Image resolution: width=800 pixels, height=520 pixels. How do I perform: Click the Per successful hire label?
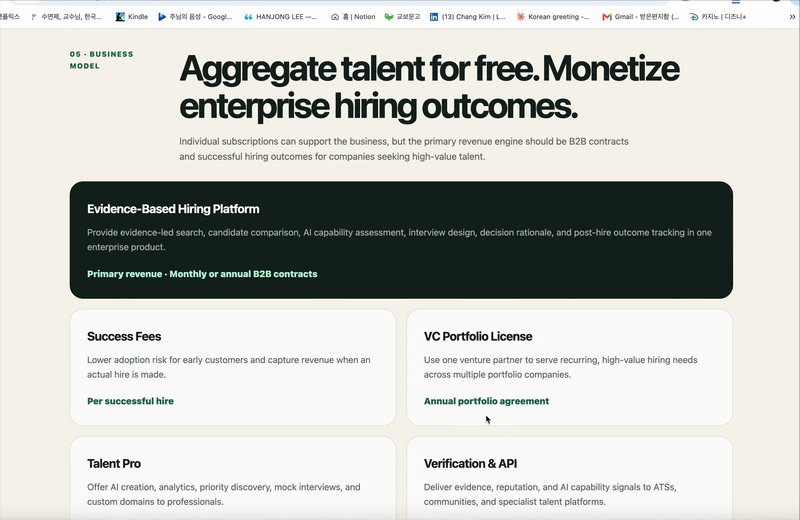(130, 401)
